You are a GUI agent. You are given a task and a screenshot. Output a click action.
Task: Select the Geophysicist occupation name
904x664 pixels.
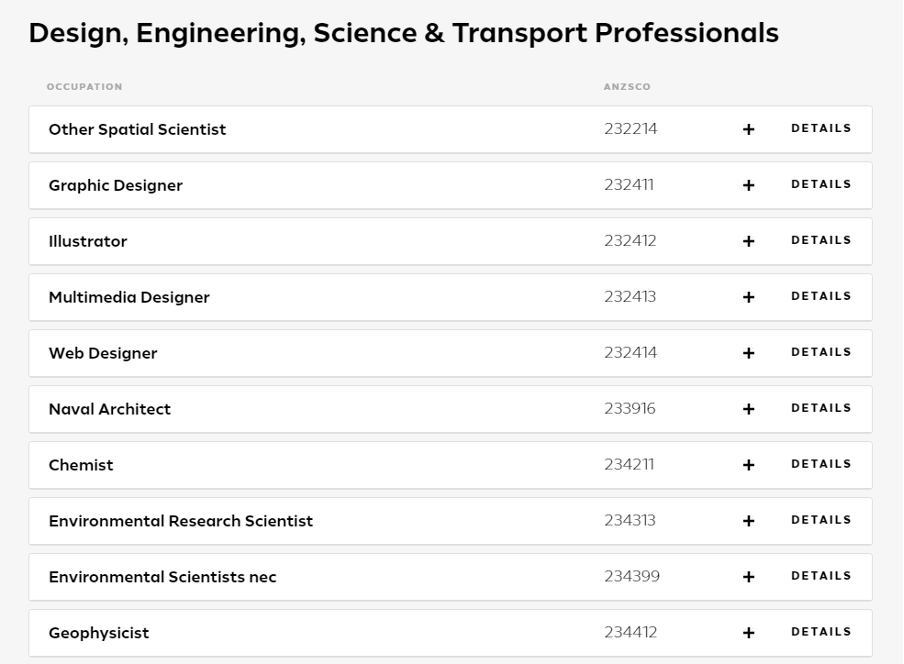pyautogui.click(x=99, y=634)
